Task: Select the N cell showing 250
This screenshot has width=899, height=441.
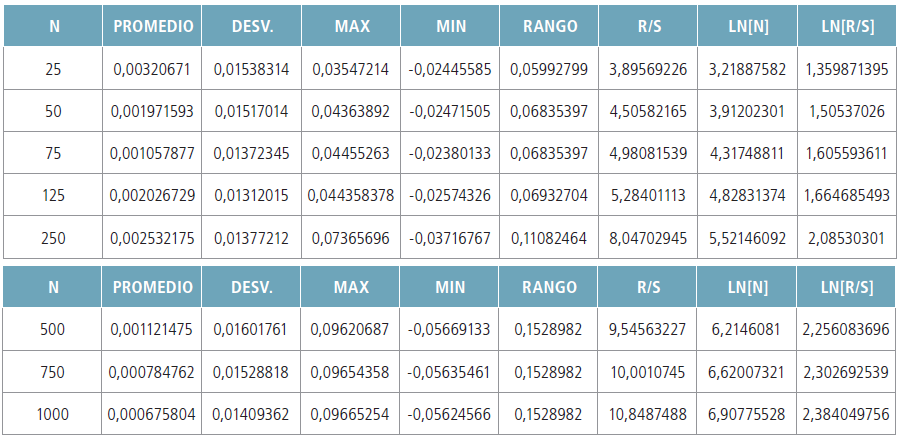Action: point(53,240)
